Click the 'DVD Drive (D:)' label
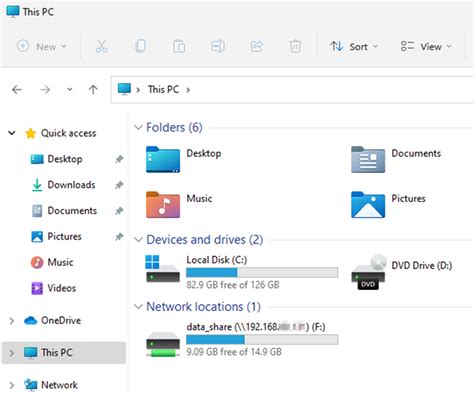The width and height of the screenshot is (474, 394). pyautogui.click(x=422, y=266)
